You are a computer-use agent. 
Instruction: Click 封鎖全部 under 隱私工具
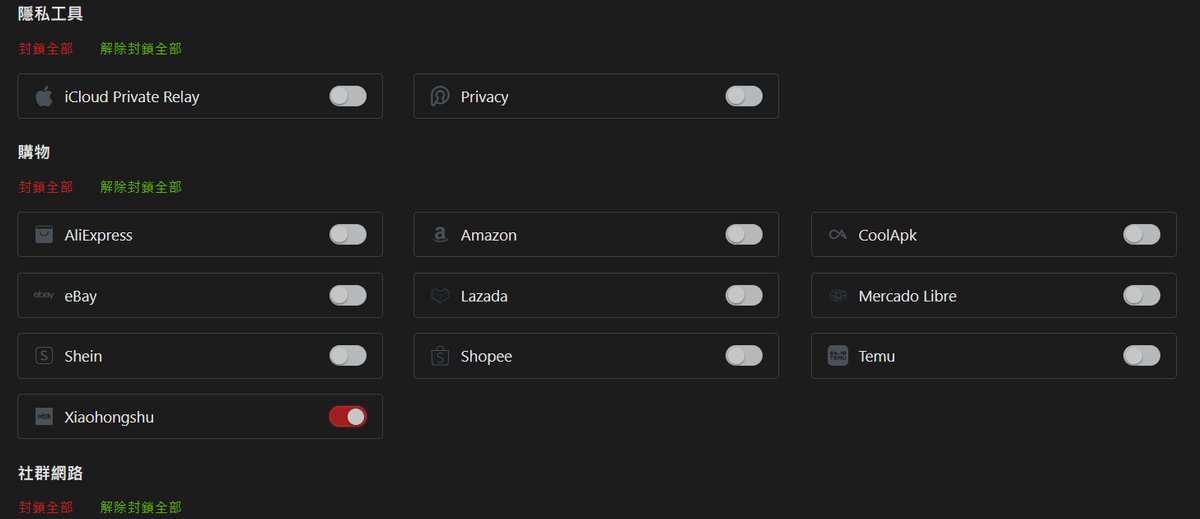click(x=46, y=49)
